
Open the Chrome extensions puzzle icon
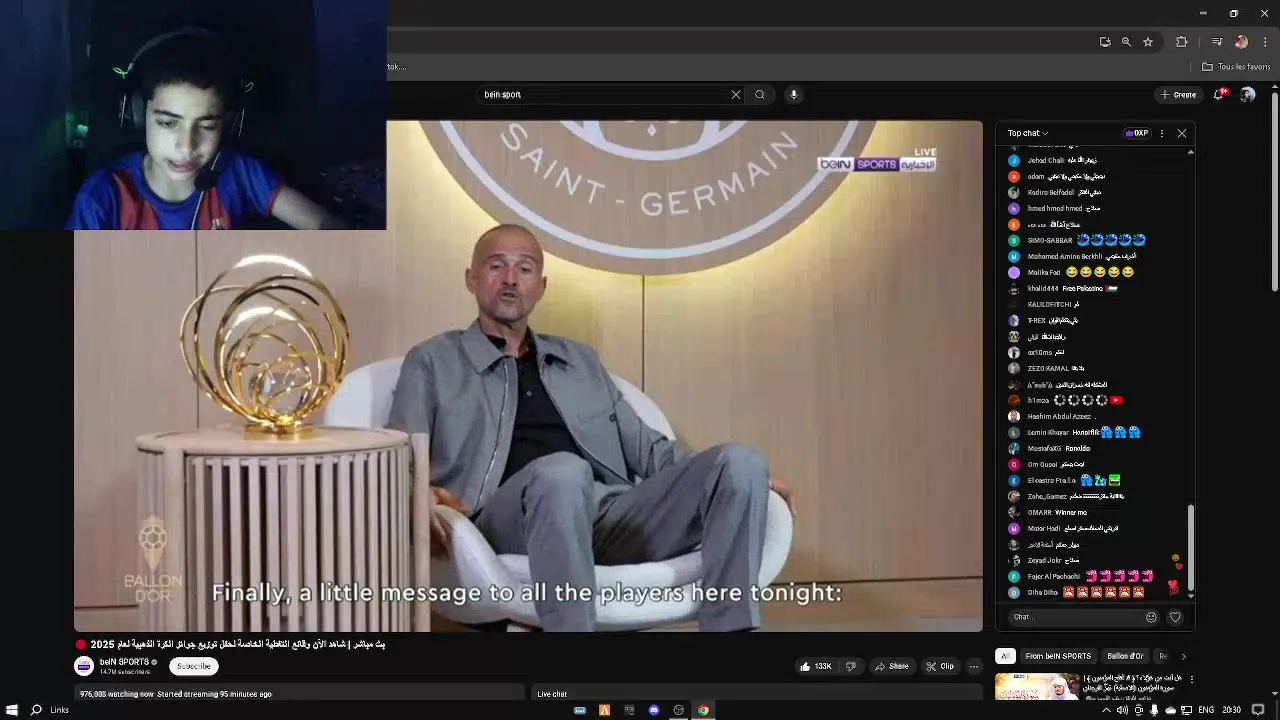pyautogui.click(x=1182, y=42)
